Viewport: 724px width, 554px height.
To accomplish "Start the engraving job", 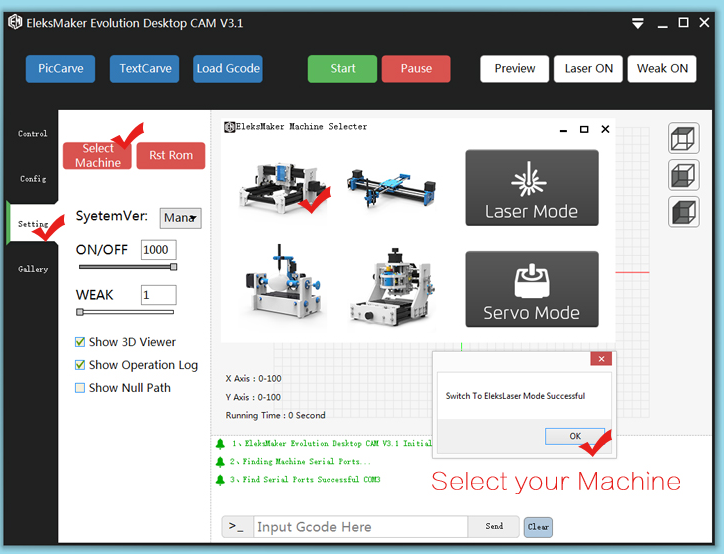I will point(343,69).
